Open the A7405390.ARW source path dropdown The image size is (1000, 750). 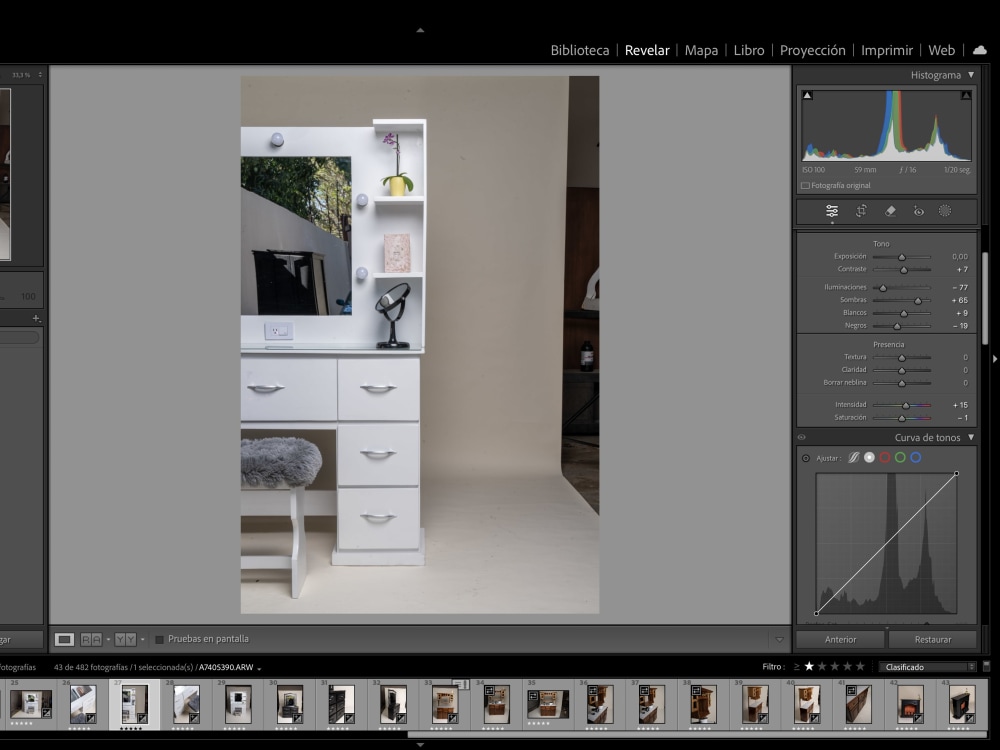[x=259, y=669]
